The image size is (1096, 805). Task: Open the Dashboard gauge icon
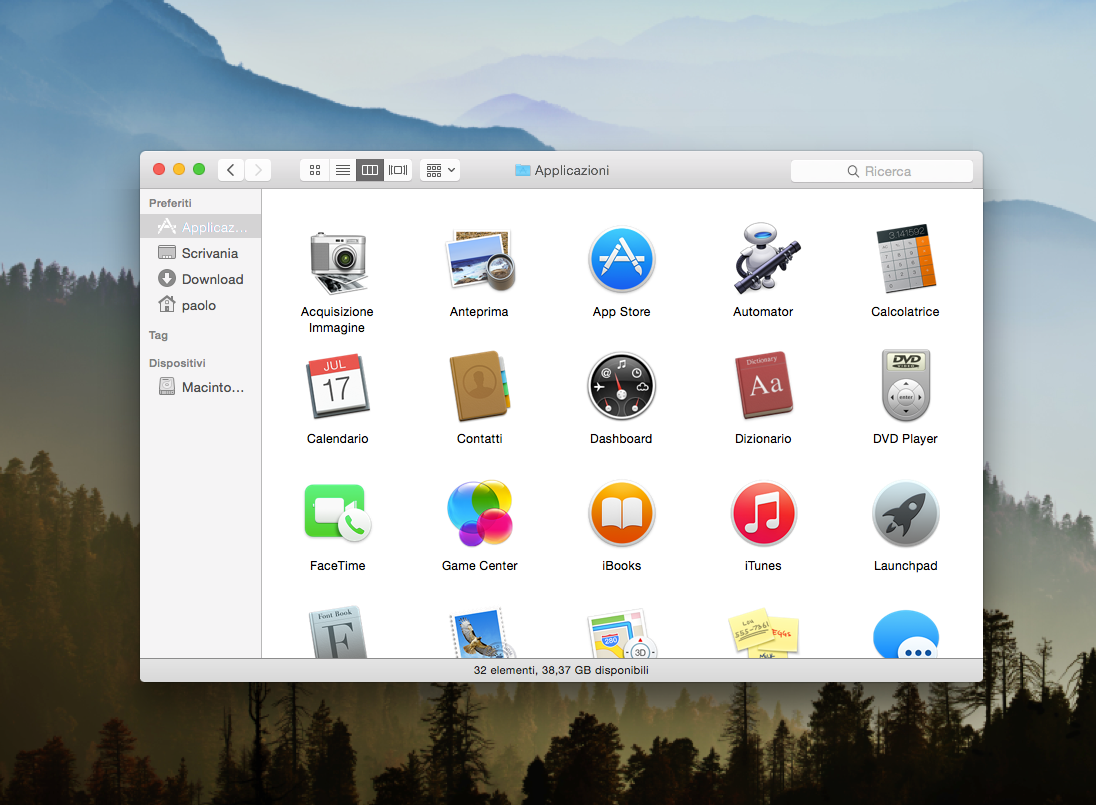[621, 386]
